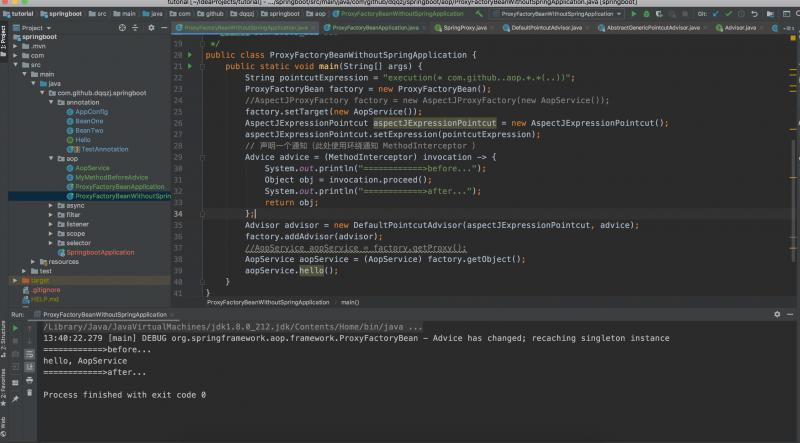The height and width of the screenshot is (443, 800).
Task: Click the collapse all icon in Project panel
Action: [x=135, y=28]
